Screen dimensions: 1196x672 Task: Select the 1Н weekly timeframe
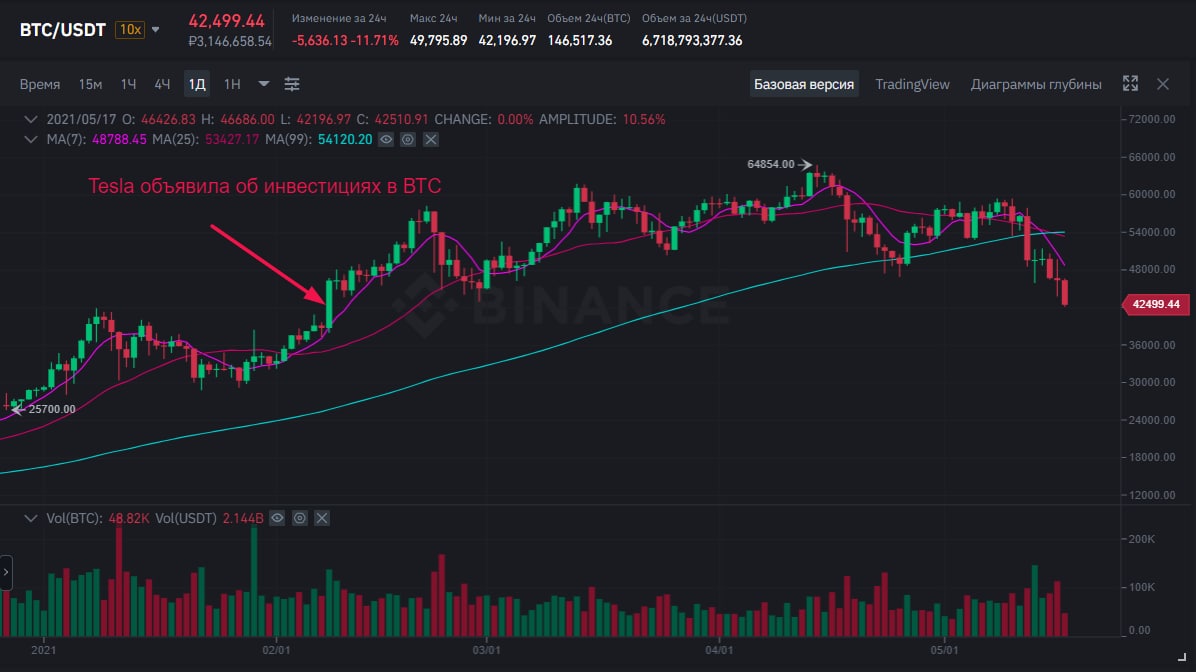232,84
